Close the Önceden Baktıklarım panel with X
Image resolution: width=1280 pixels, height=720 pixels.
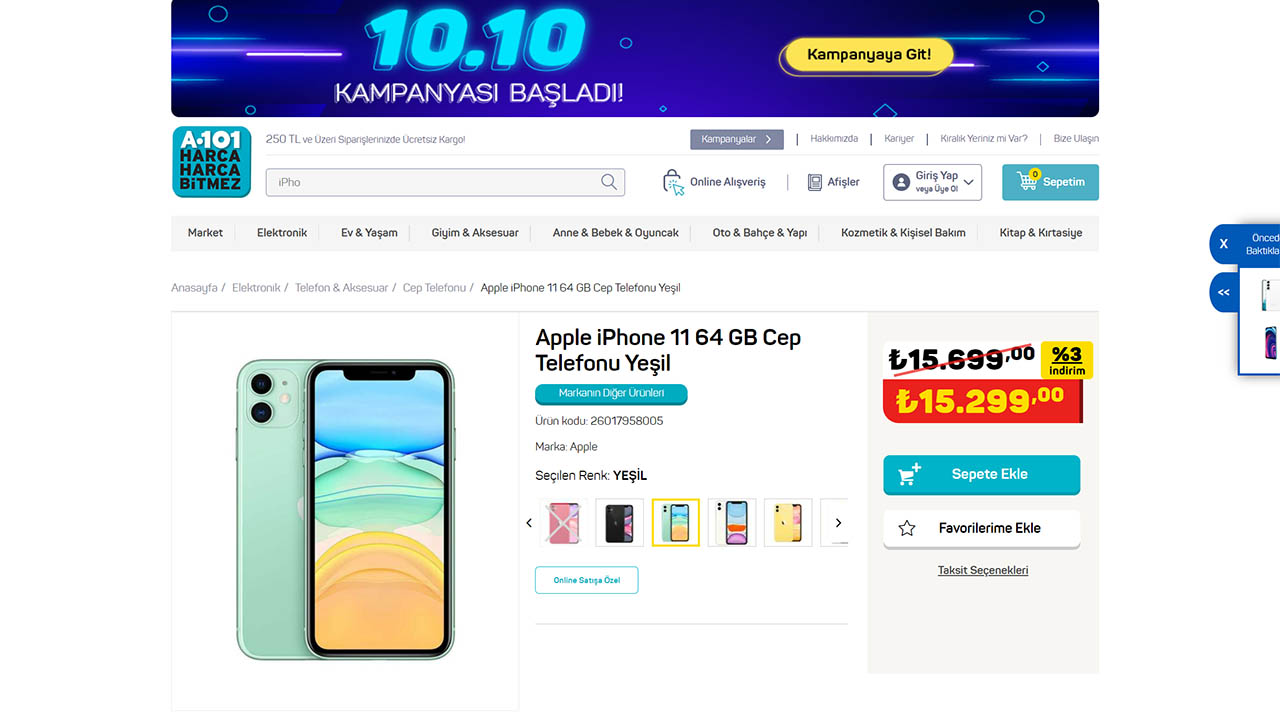pyautogui.click(x=1224, y=244)
